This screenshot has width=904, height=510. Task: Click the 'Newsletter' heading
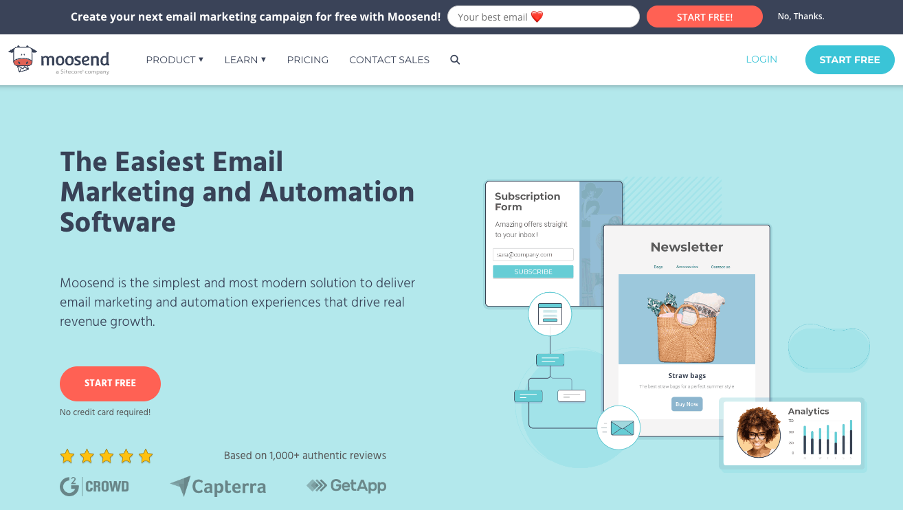point(687,247)
